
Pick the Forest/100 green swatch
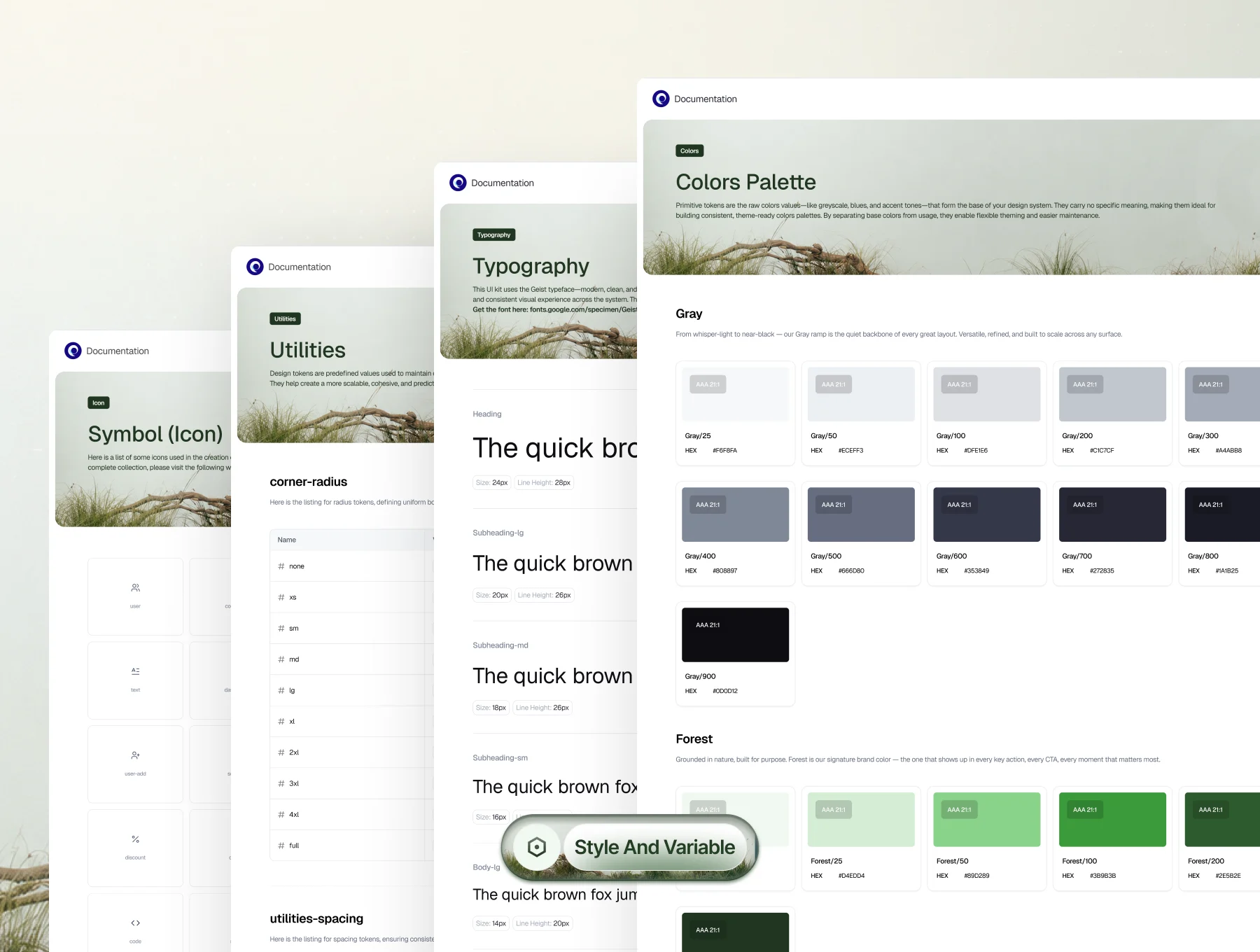tap(1112, 820)
